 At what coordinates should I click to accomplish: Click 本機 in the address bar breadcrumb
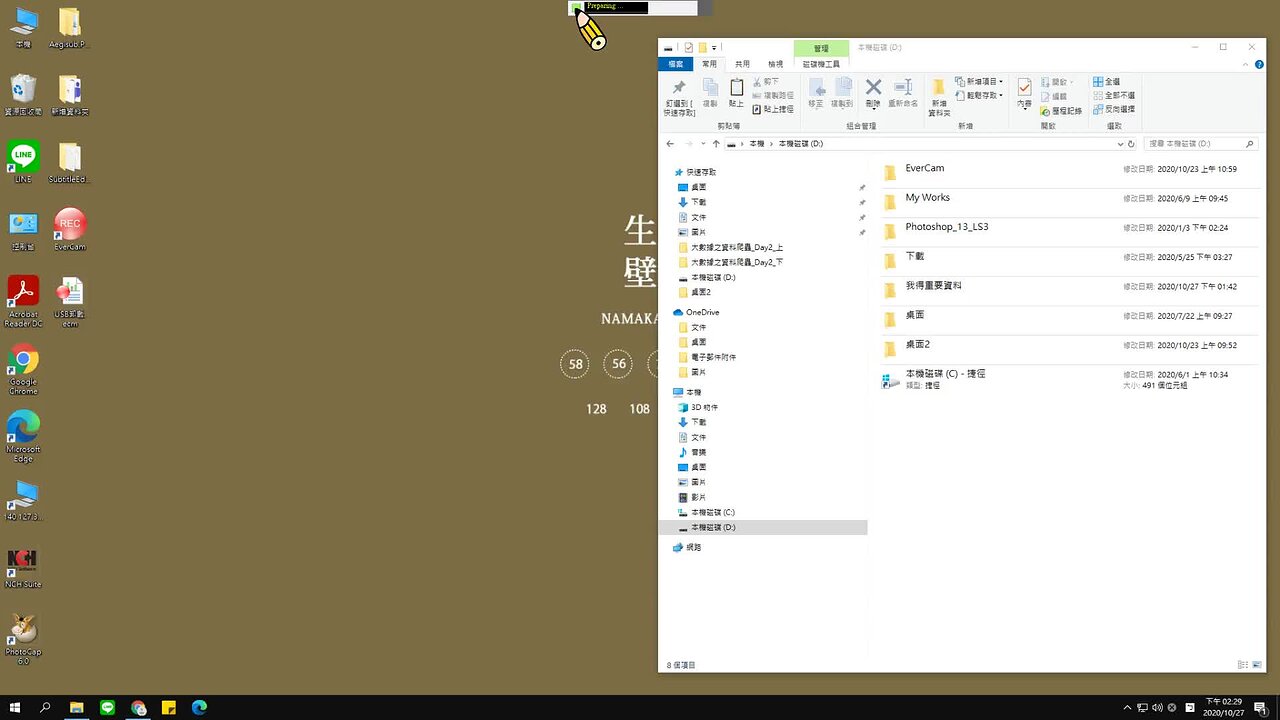click(757, 144)
